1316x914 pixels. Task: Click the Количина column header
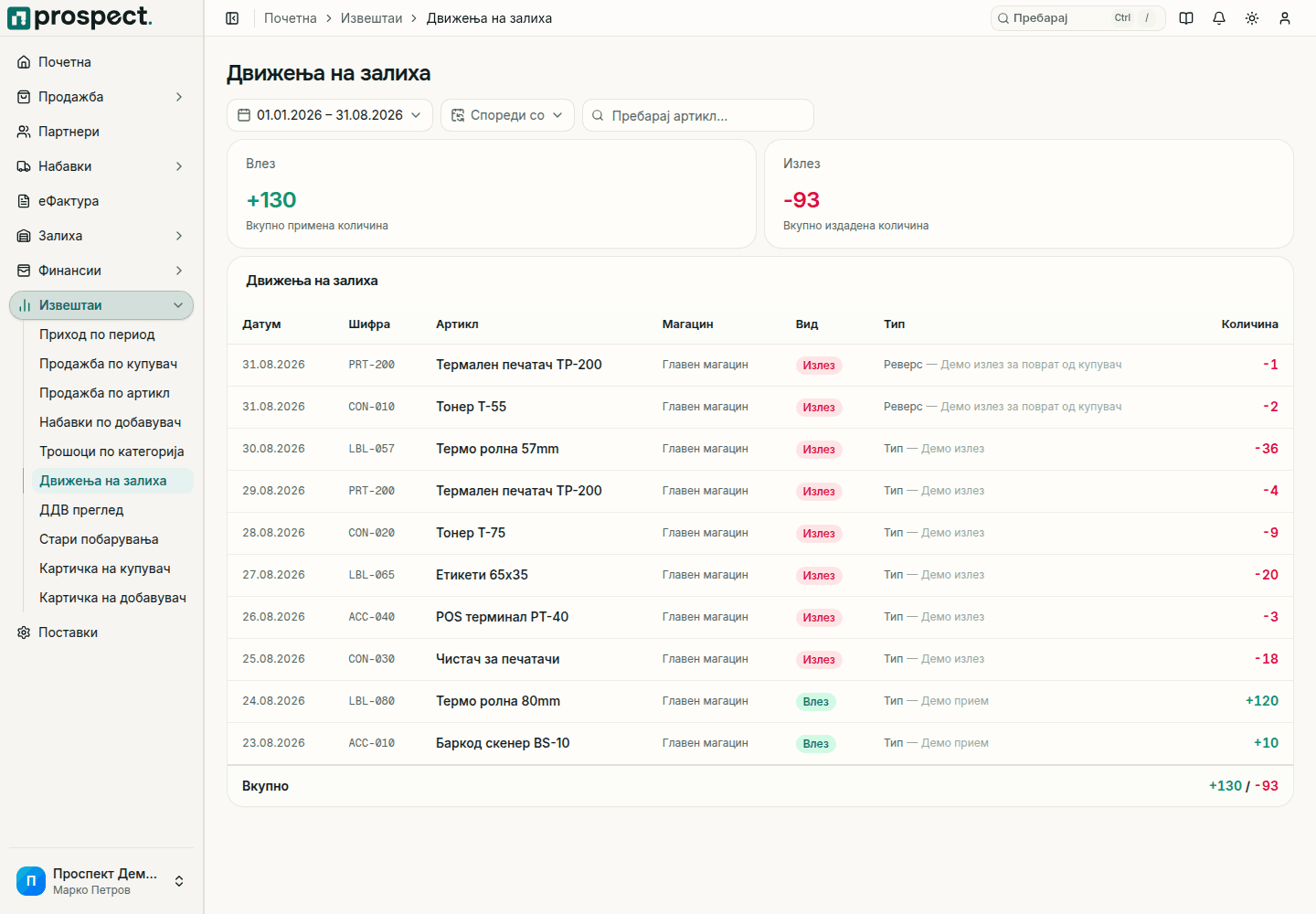[1249, 324]
